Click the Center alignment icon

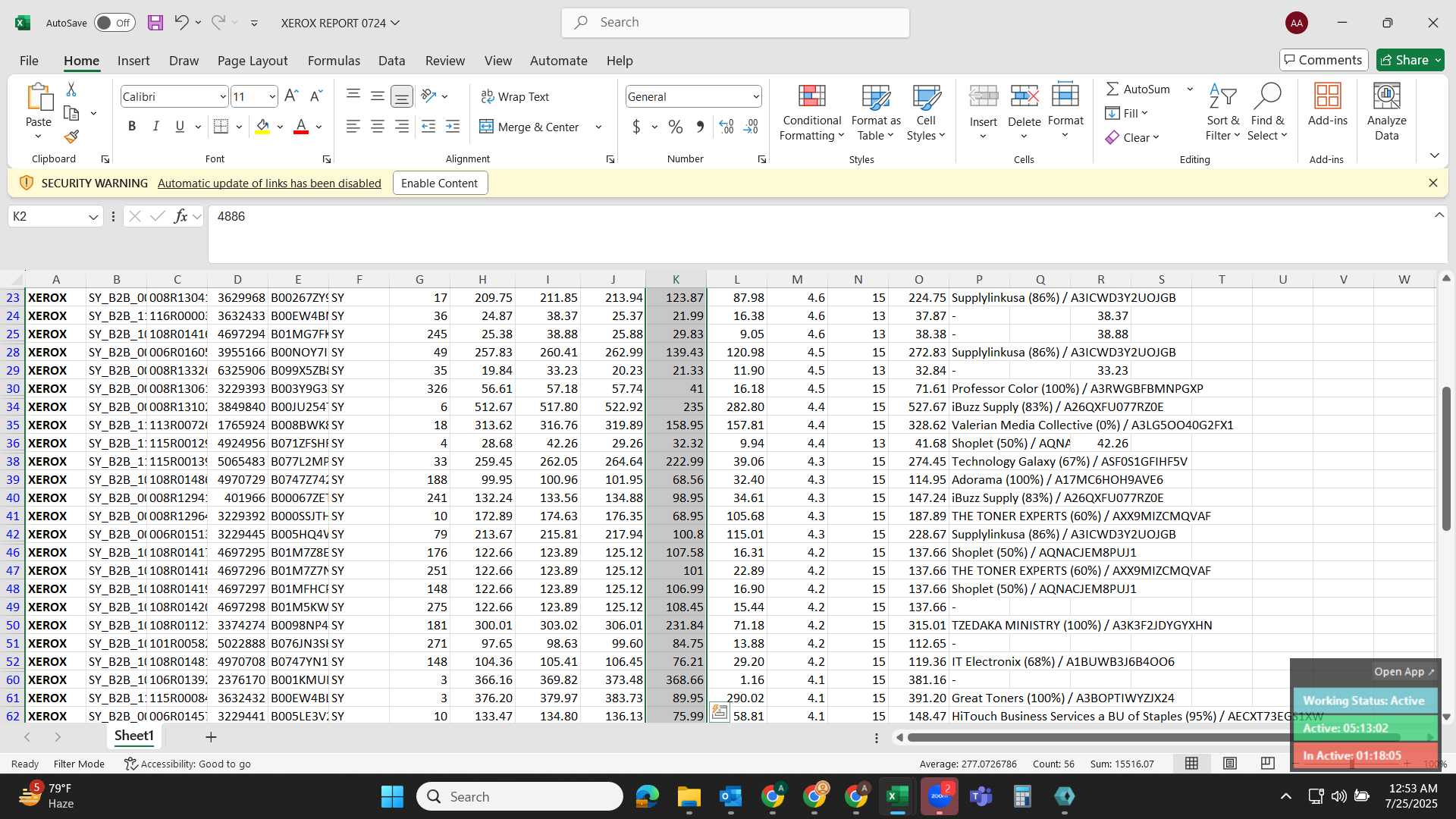[x=378, y=127]
